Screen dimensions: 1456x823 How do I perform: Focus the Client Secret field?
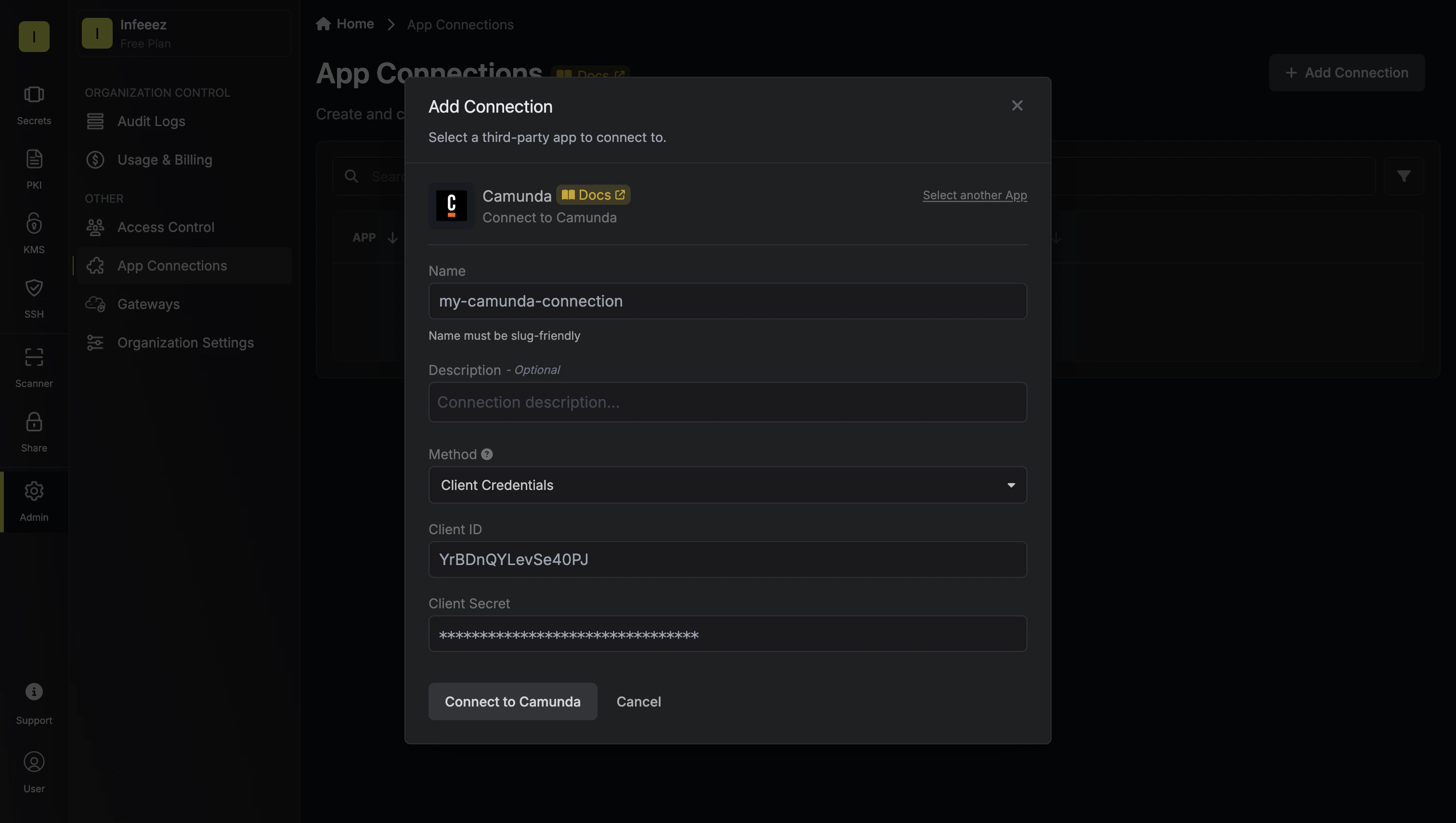tap(728, 633)
